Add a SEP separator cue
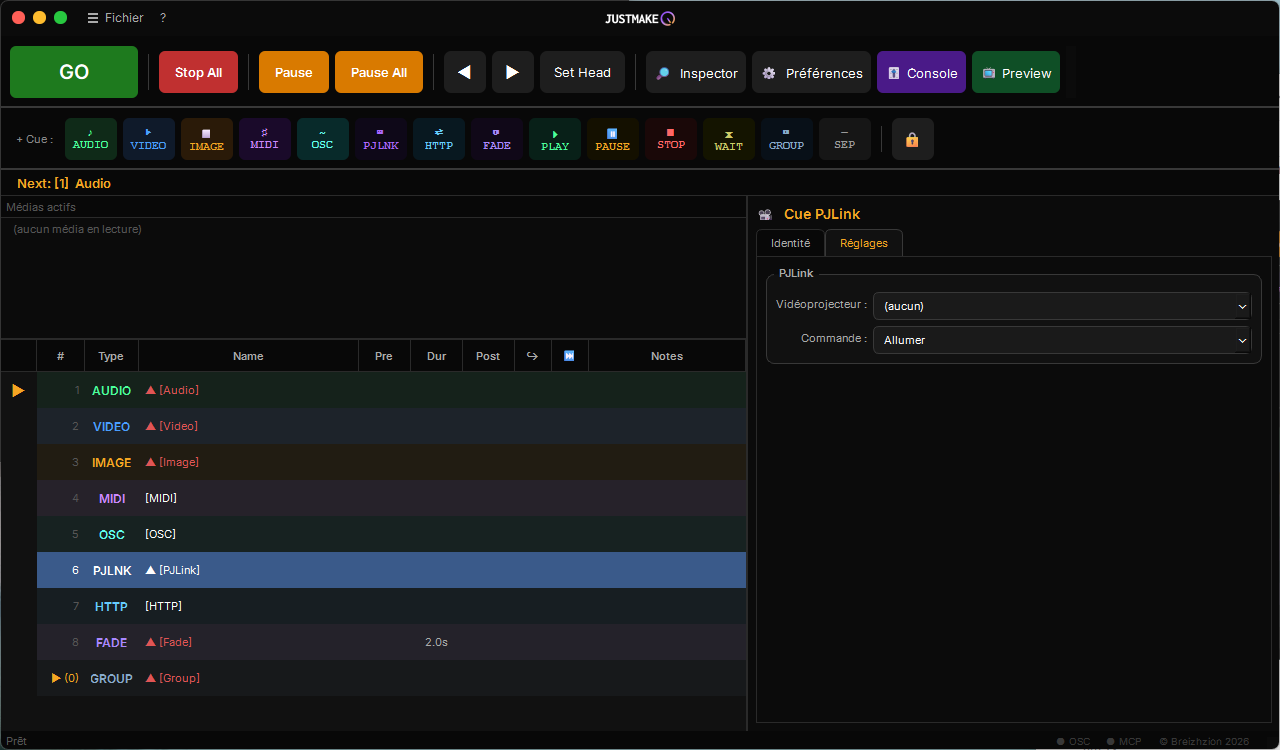Viewport: 1280px width, 750px height. pyautogui.click(x=845, y=139)
